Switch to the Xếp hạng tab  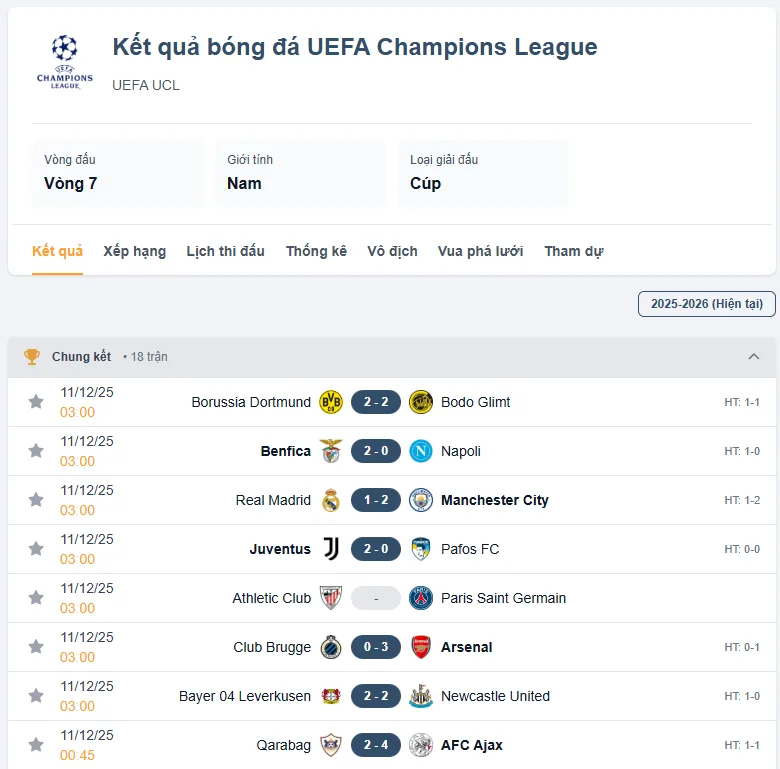(134, 251)
